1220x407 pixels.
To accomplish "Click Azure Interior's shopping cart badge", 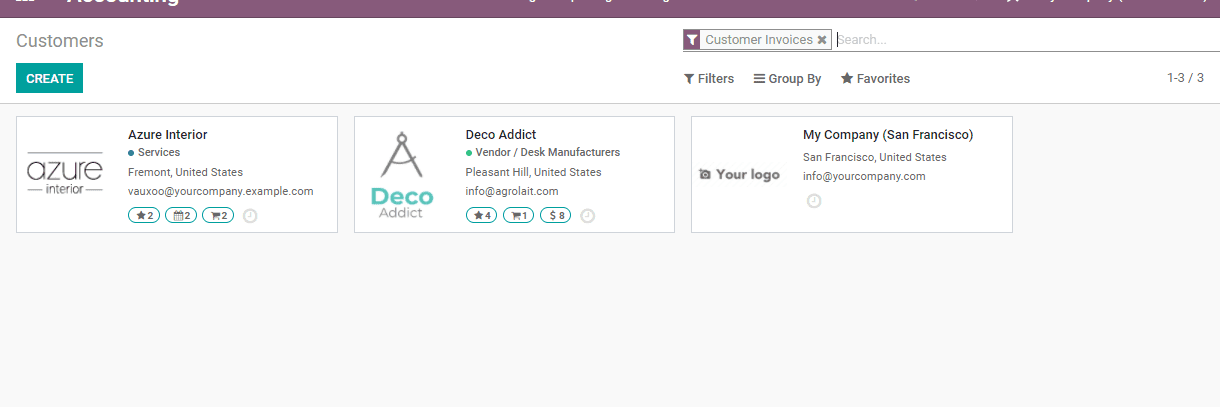I will [x=218, y=215].
